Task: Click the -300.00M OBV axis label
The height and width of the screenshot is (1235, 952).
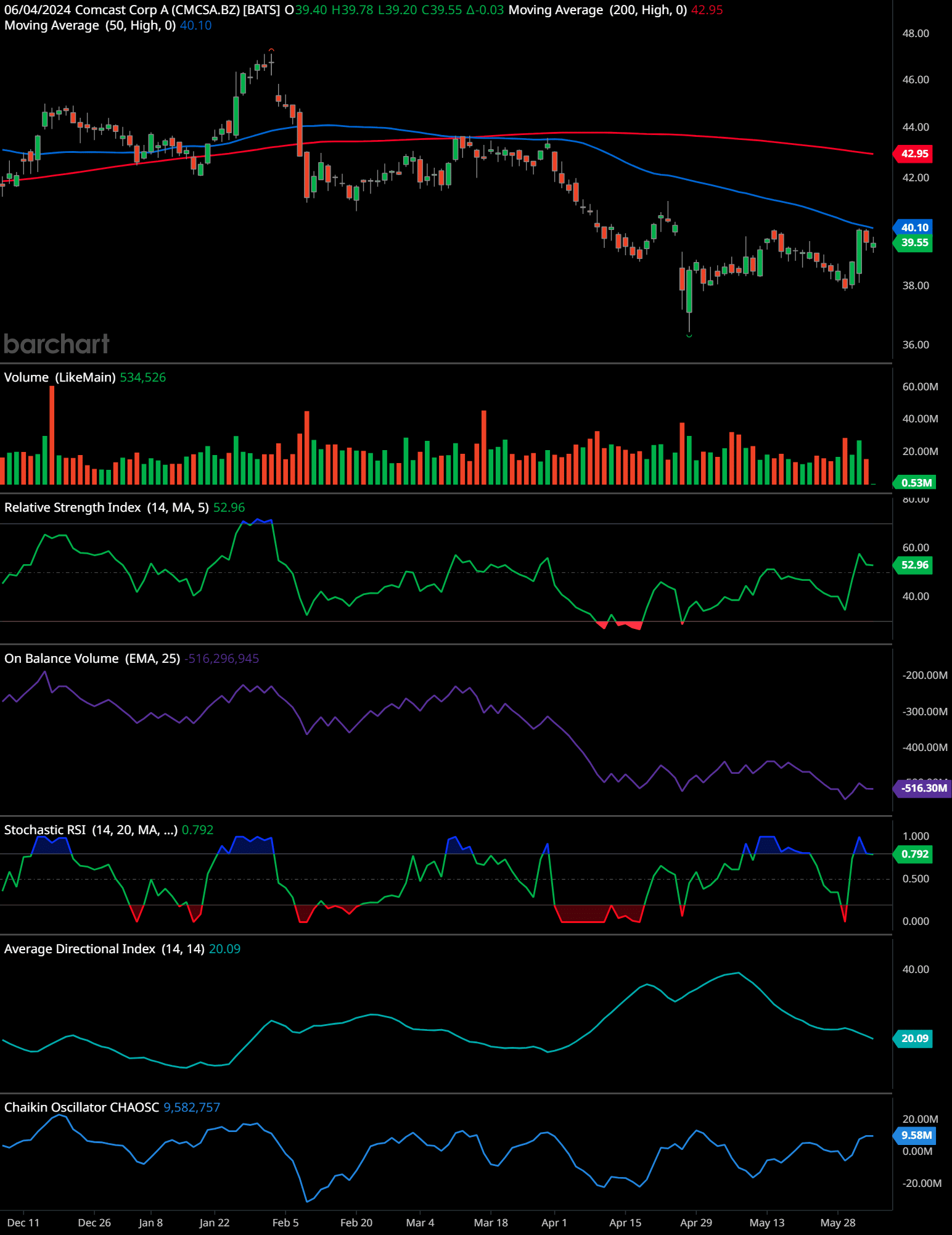Action: pos(925,712)
